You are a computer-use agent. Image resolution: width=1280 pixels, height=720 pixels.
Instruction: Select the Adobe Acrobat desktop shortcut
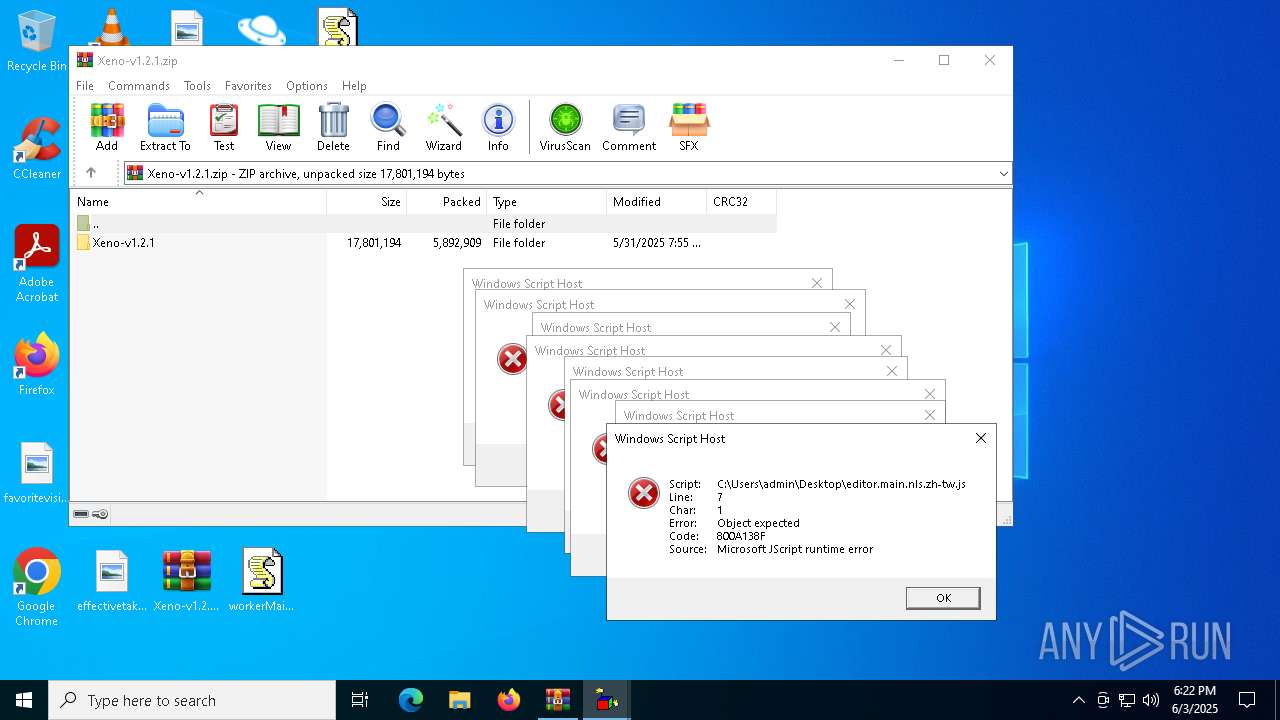(x=37, y=264)
